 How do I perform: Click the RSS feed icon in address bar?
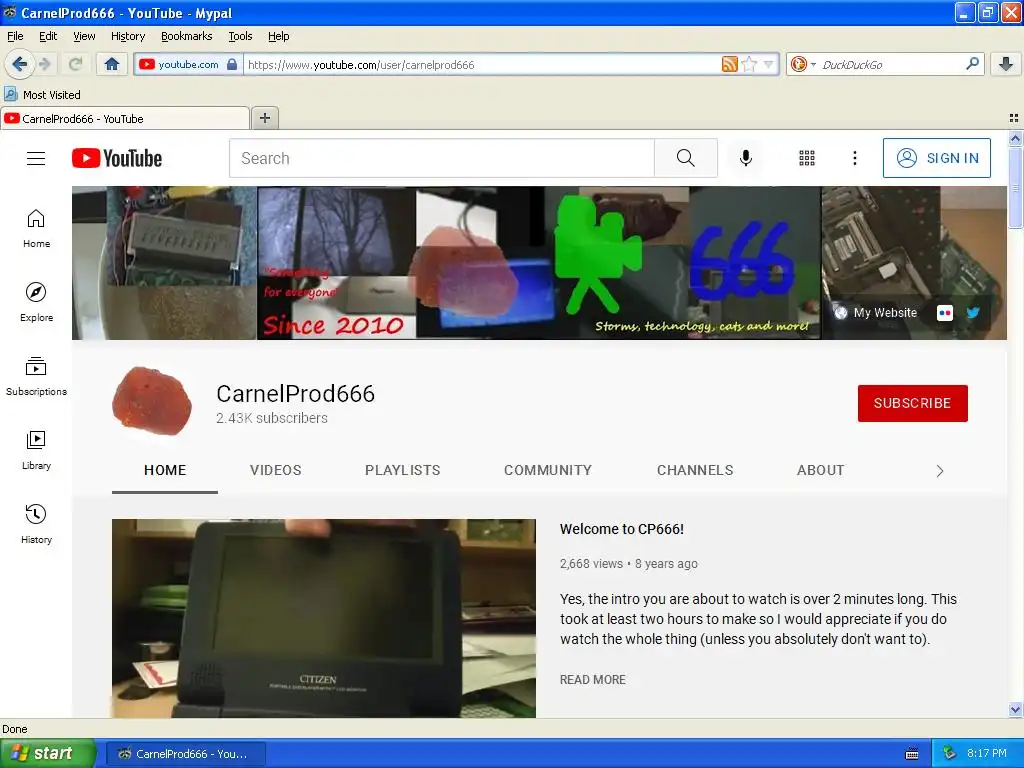(729, 64)
